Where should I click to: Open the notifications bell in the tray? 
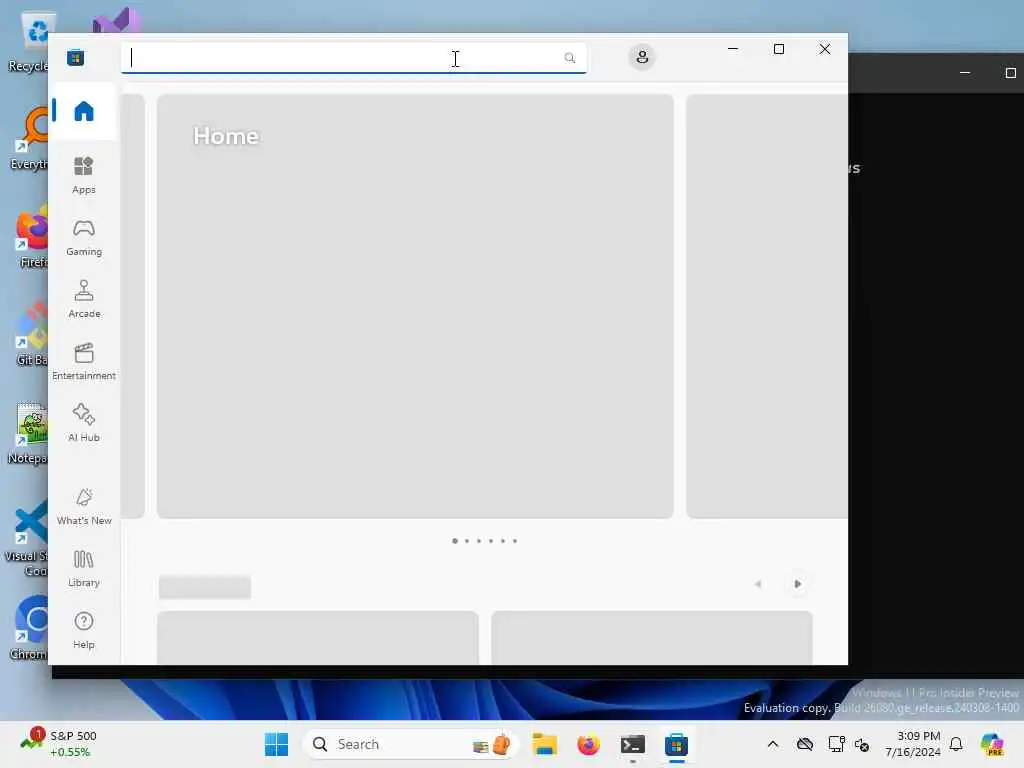tap(956, 744)
